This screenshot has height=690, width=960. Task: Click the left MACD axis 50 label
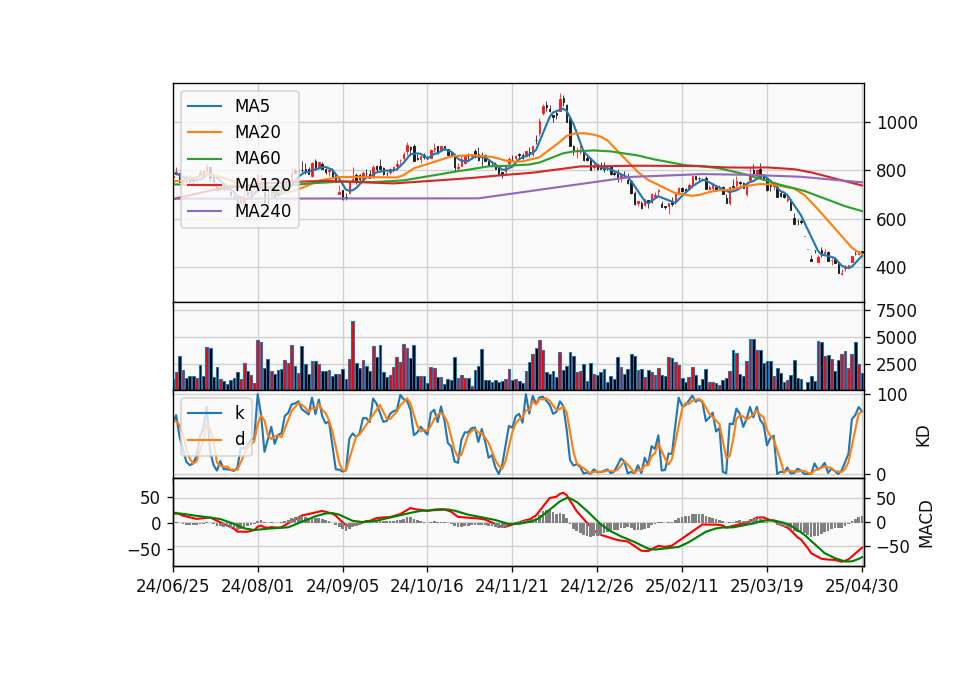point(151,498)
